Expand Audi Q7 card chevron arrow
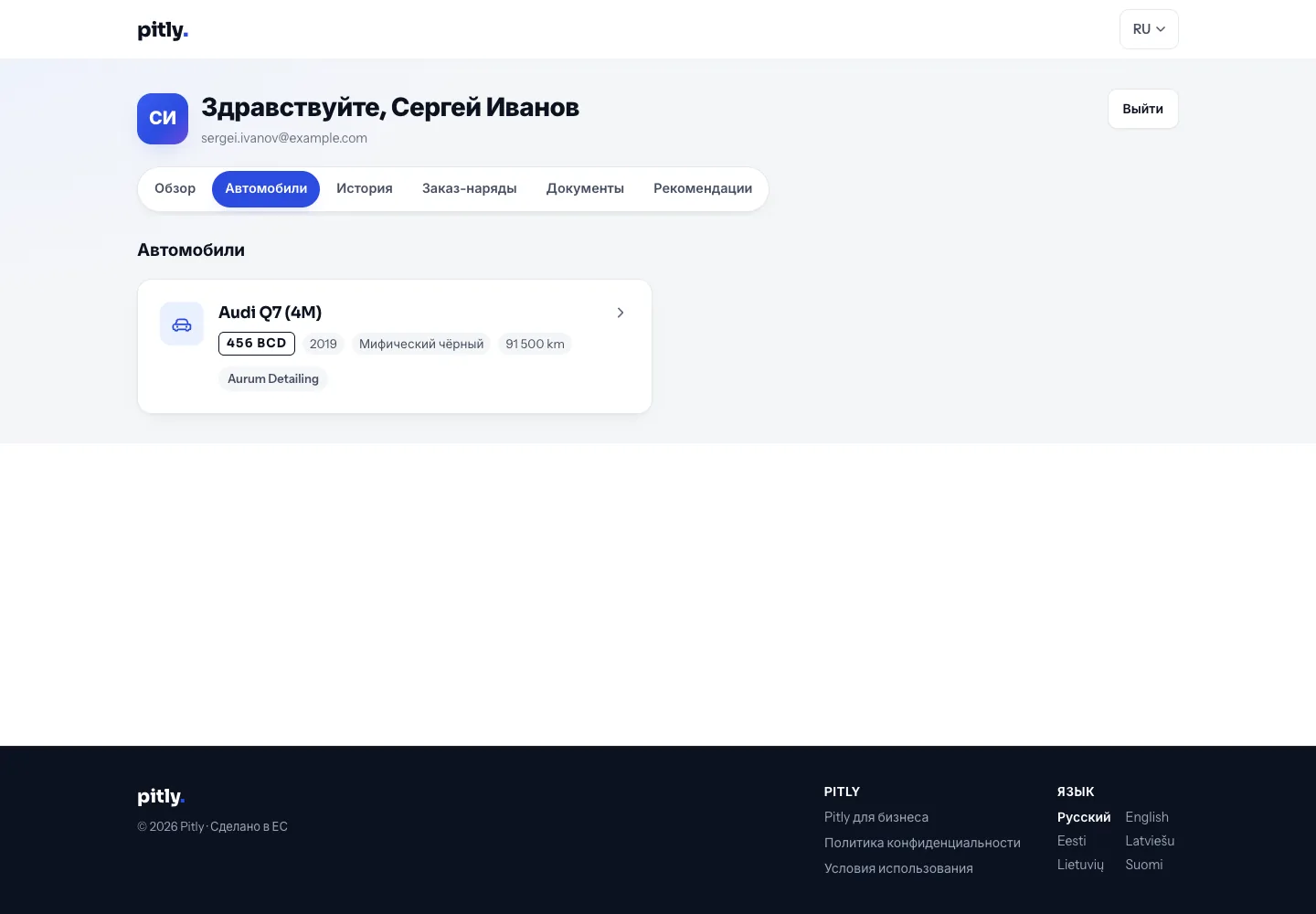 [621, 313]
